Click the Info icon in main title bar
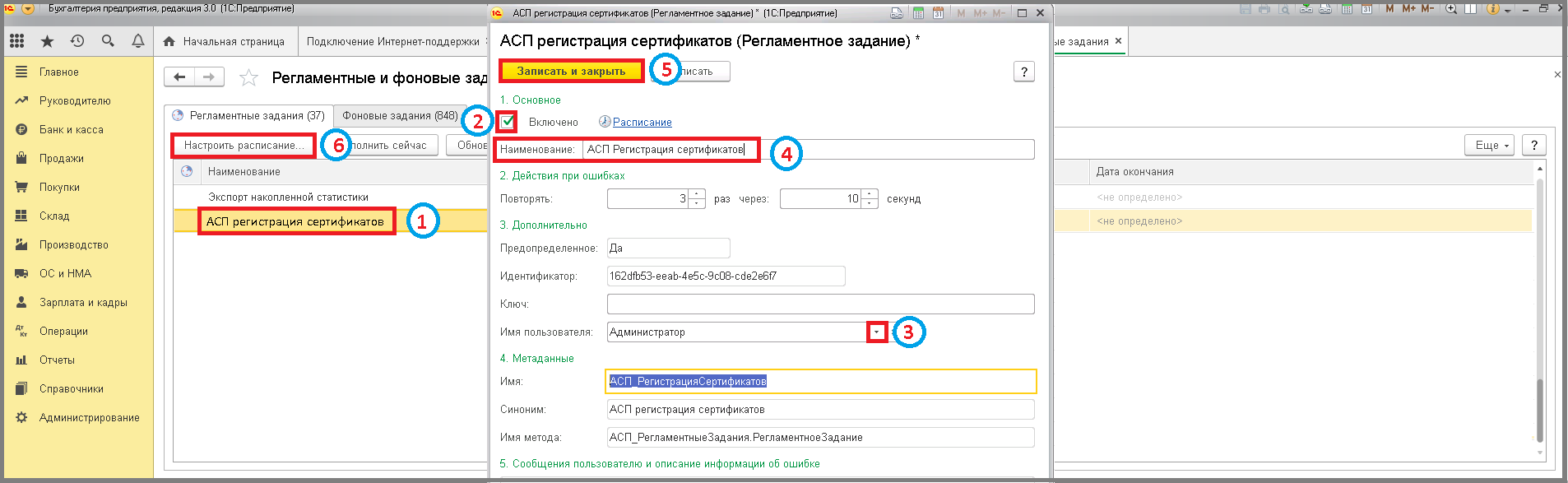This screenshot has height=483, width=1568. pos(1492,9)
